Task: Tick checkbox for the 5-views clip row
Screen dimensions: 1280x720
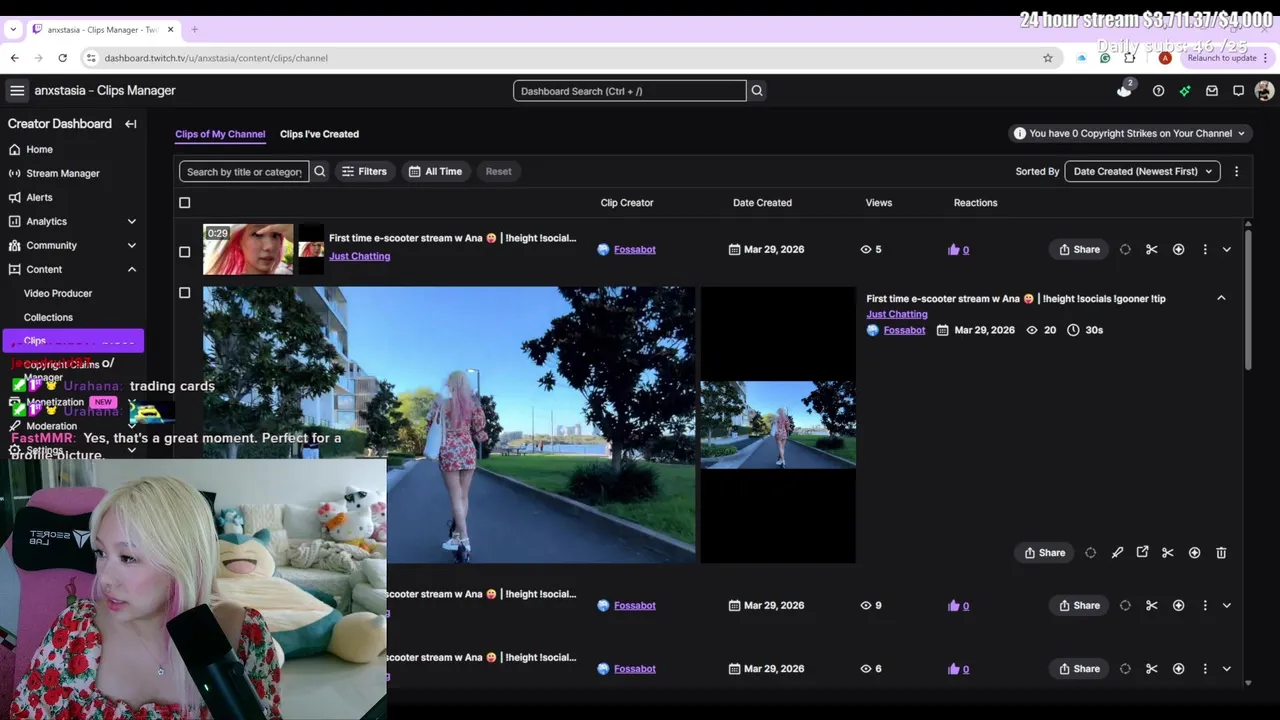Action: [x=184, y=252]
